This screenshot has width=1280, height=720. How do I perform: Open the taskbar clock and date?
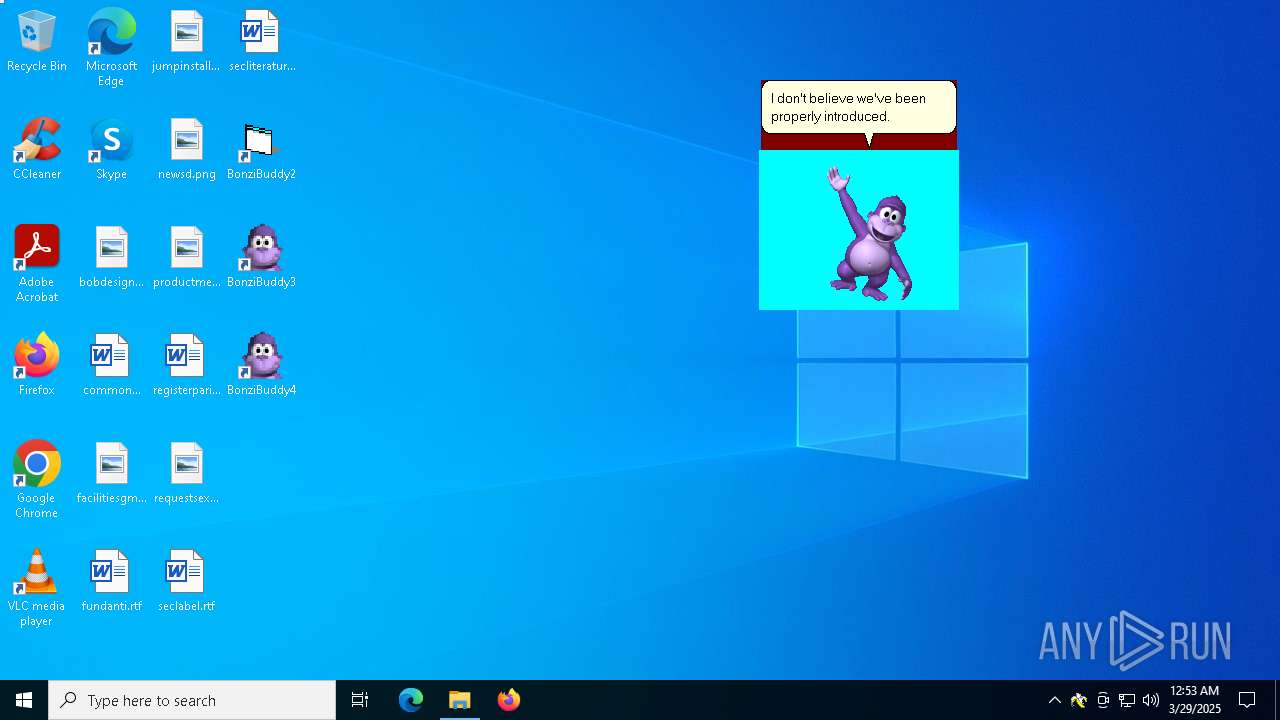pos(1195,700)
